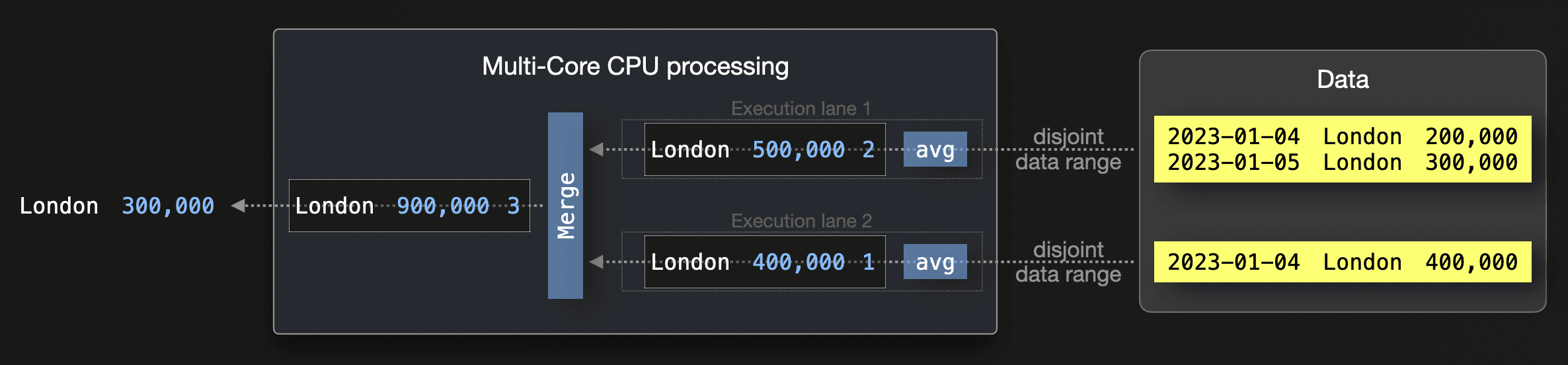Select the avg box in Execution lane 2
The image size is (1568, 365).
click(935, 262)
